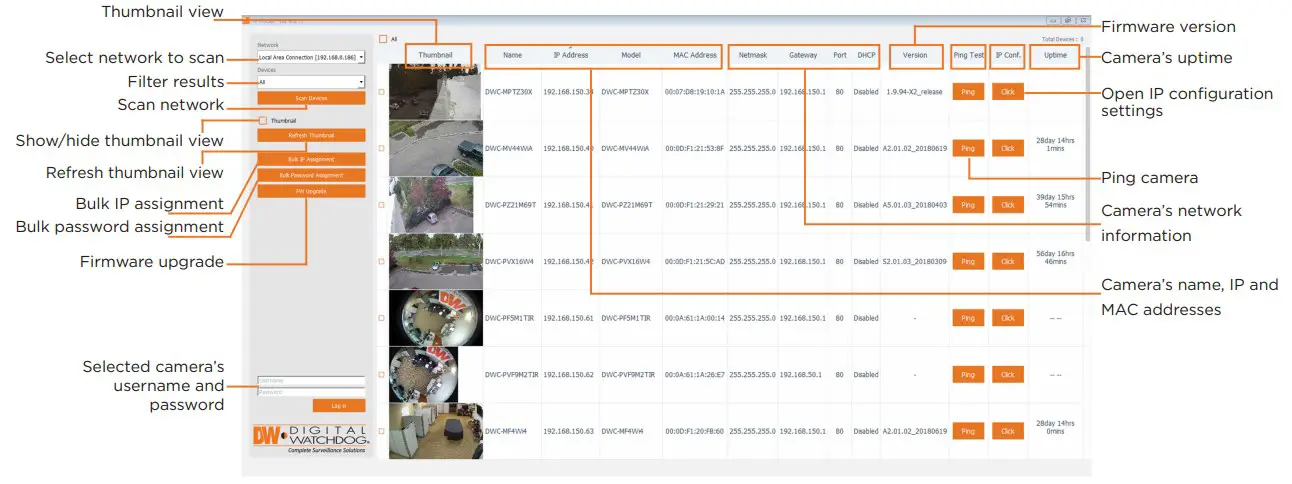Tick the checkbox for DWC-PF5M1TIR row
The height and width of the screenshot is (484, 1292).
pyautogui.click(x=381, y=318)
